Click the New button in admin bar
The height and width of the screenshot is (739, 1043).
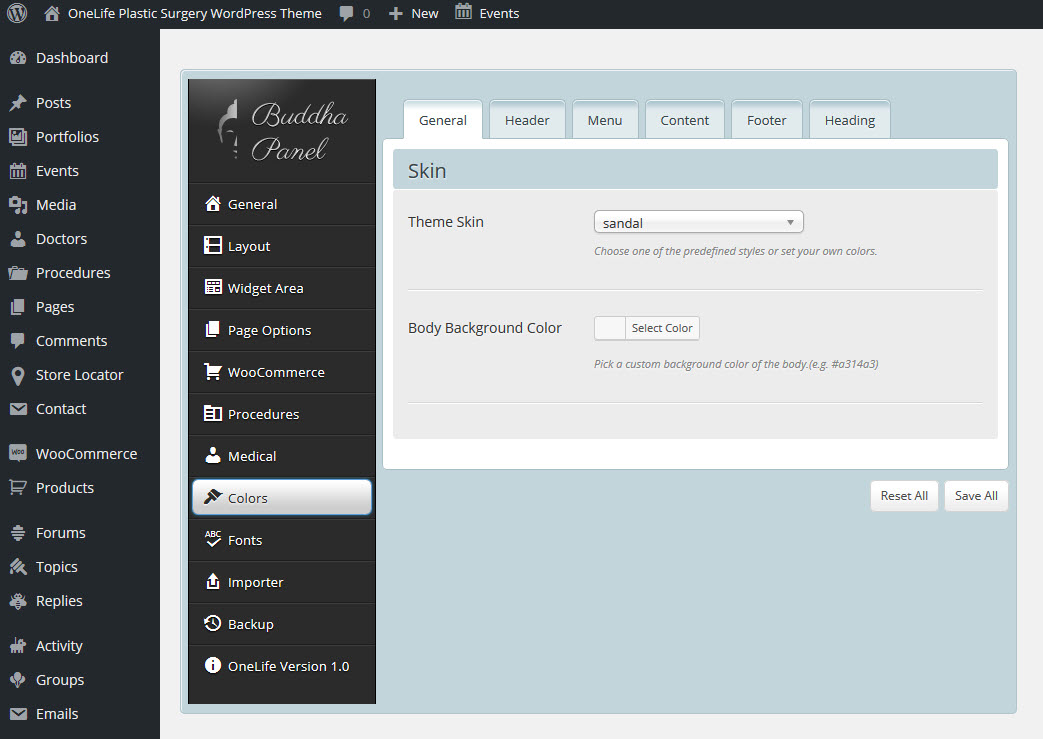414,14
